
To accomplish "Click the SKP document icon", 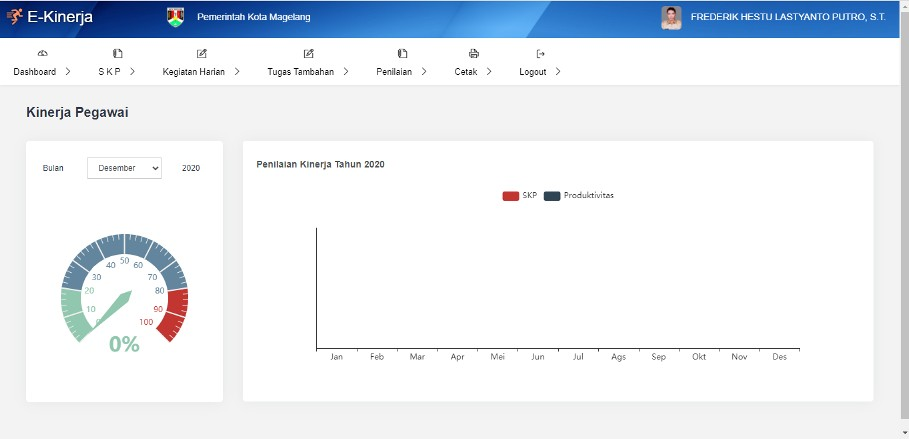I will [117, 53].
